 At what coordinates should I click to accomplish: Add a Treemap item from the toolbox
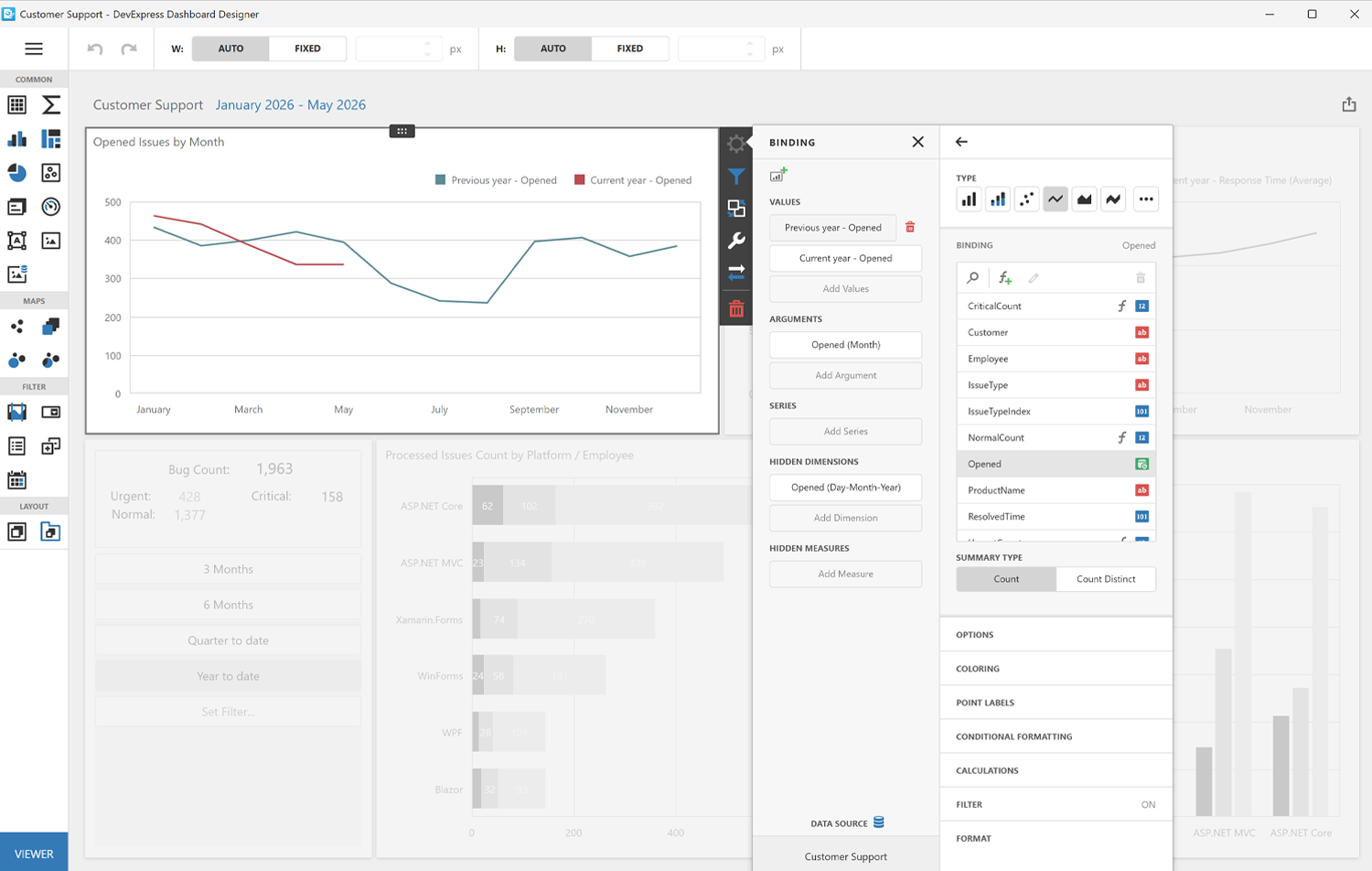coord(51,139)
